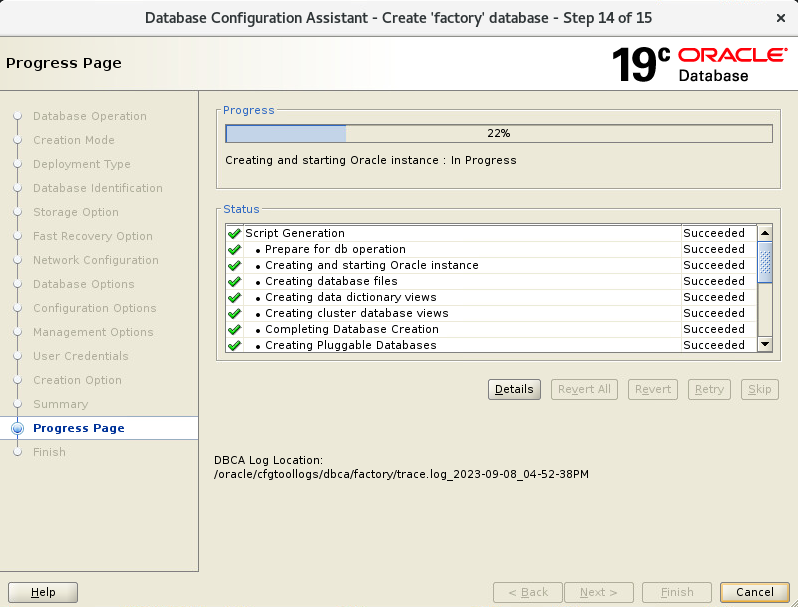Image resolution: width=798 pixels, height=607 pixels.
Task: Select Finish step in sidebar
Action: pos(49,452)
